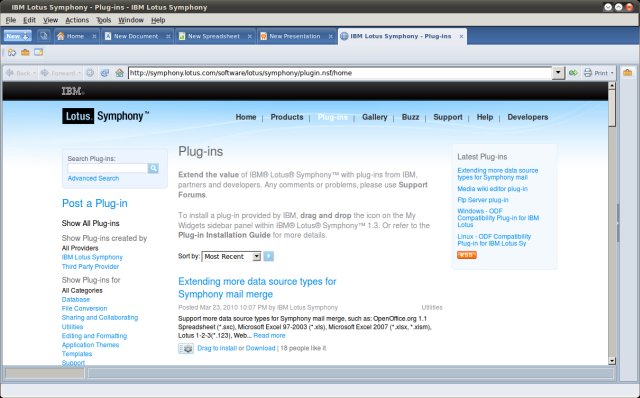Click in the URL address field

point(340,73)
